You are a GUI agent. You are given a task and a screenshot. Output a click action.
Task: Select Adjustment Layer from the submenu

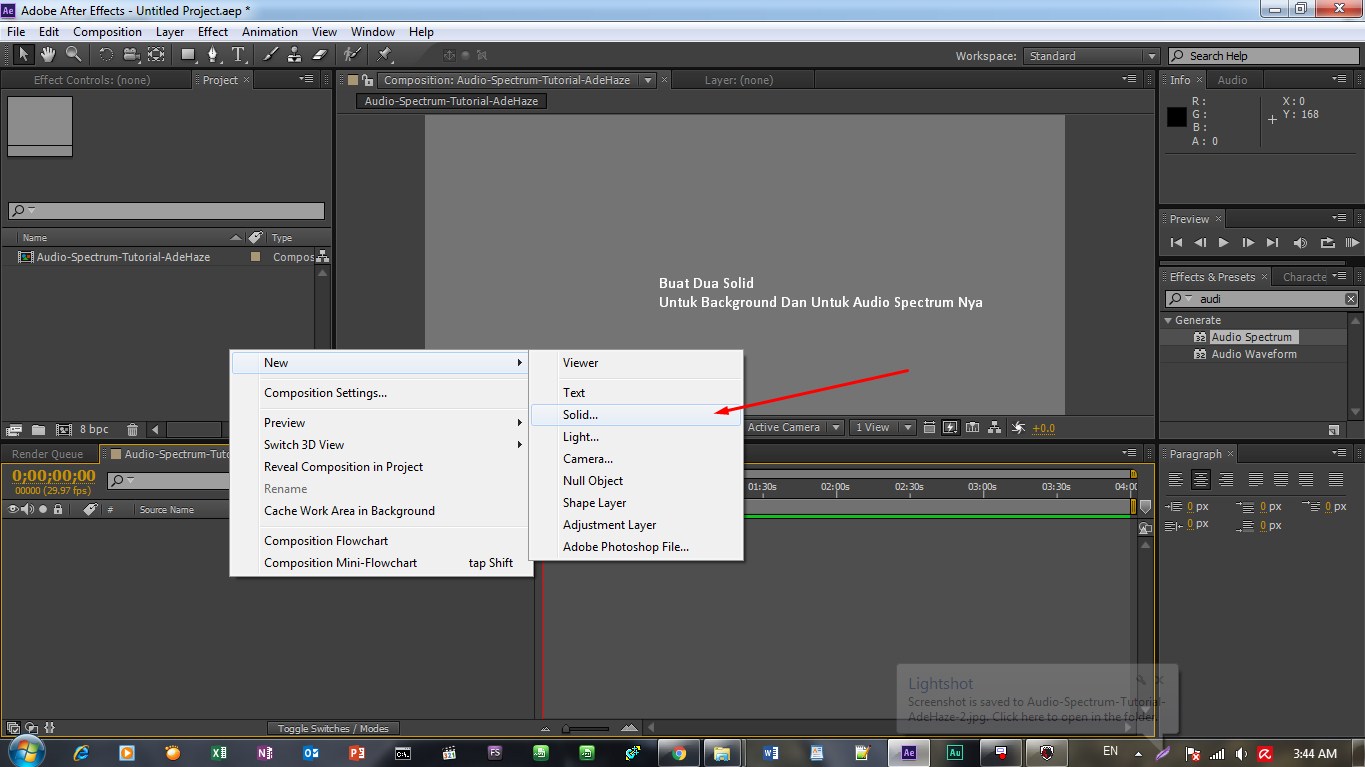point(636,525)
